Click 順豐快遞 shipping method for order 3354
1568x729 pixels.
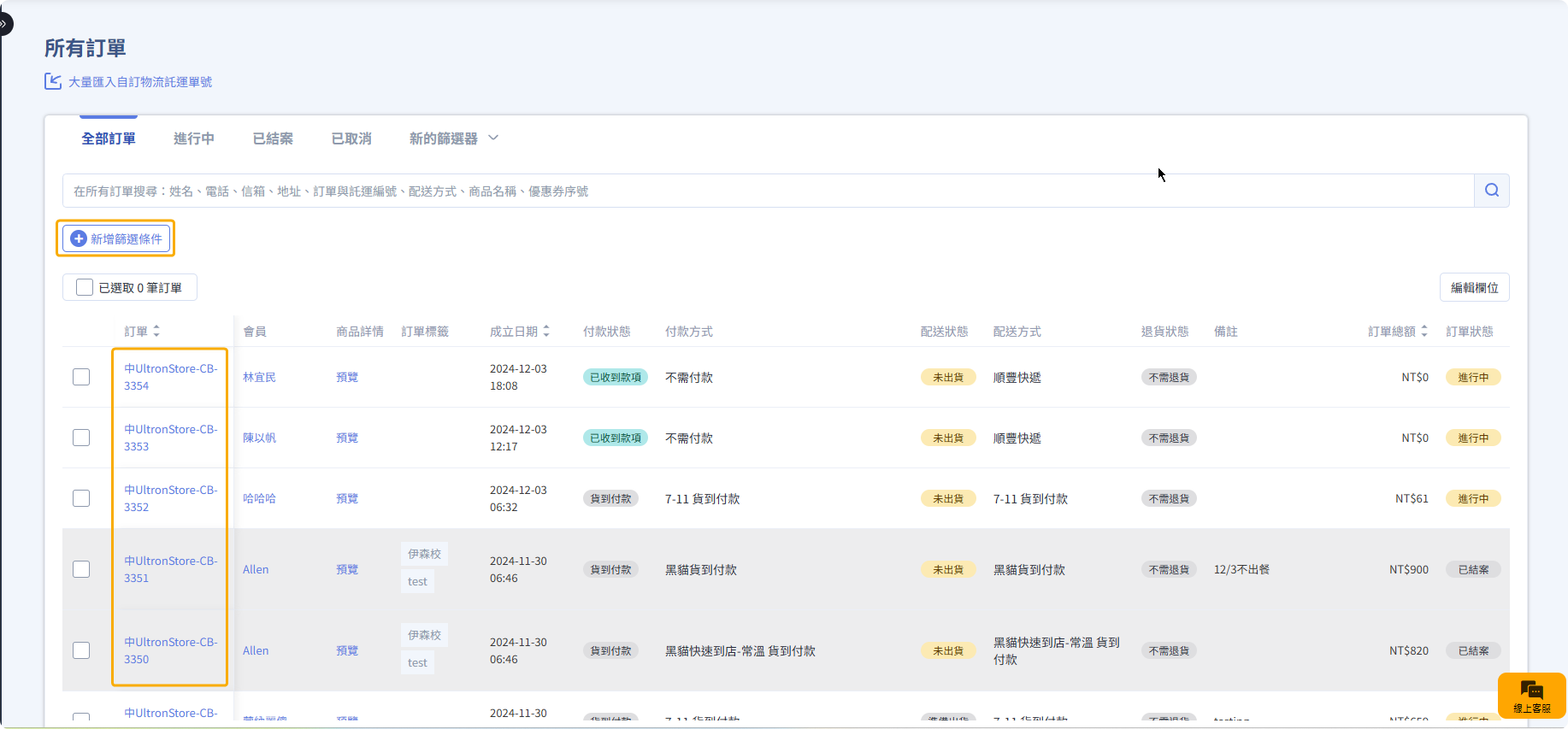(1017, 377)
